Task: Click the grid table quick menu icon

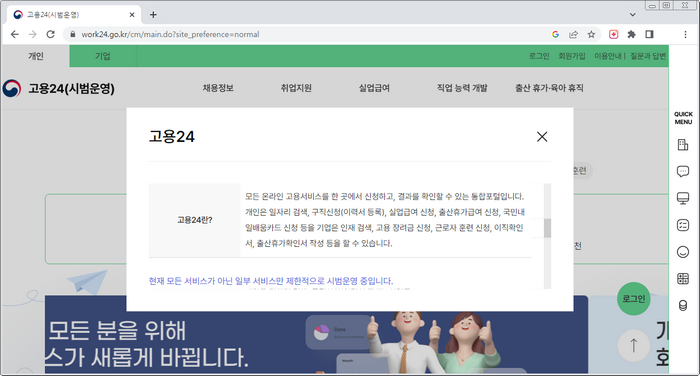Action: click(x=683, y=279)
